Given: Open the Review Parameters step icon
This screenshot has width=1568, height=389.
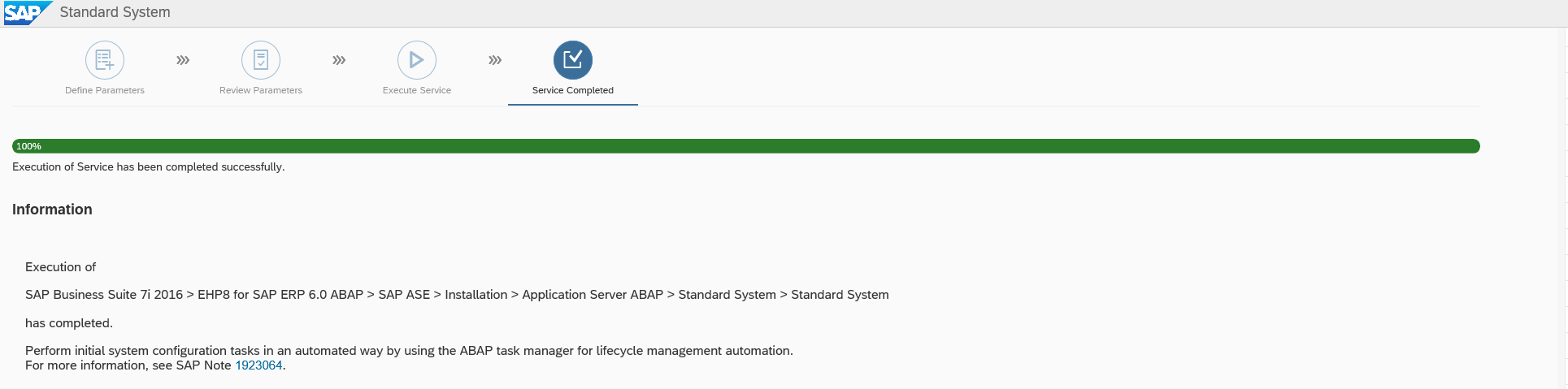Looking at the screenshot, I should tap(261, 60).
